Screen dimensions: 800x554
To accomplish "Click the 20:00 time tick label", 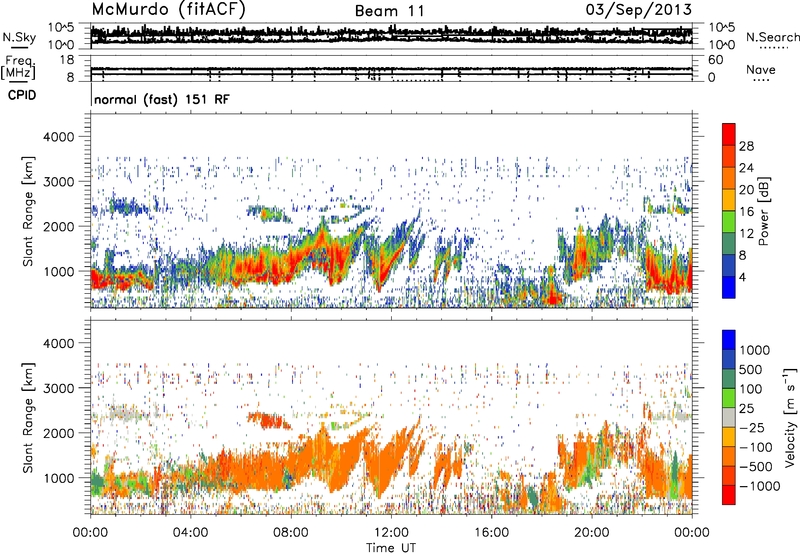I will (x=591, y=533).
